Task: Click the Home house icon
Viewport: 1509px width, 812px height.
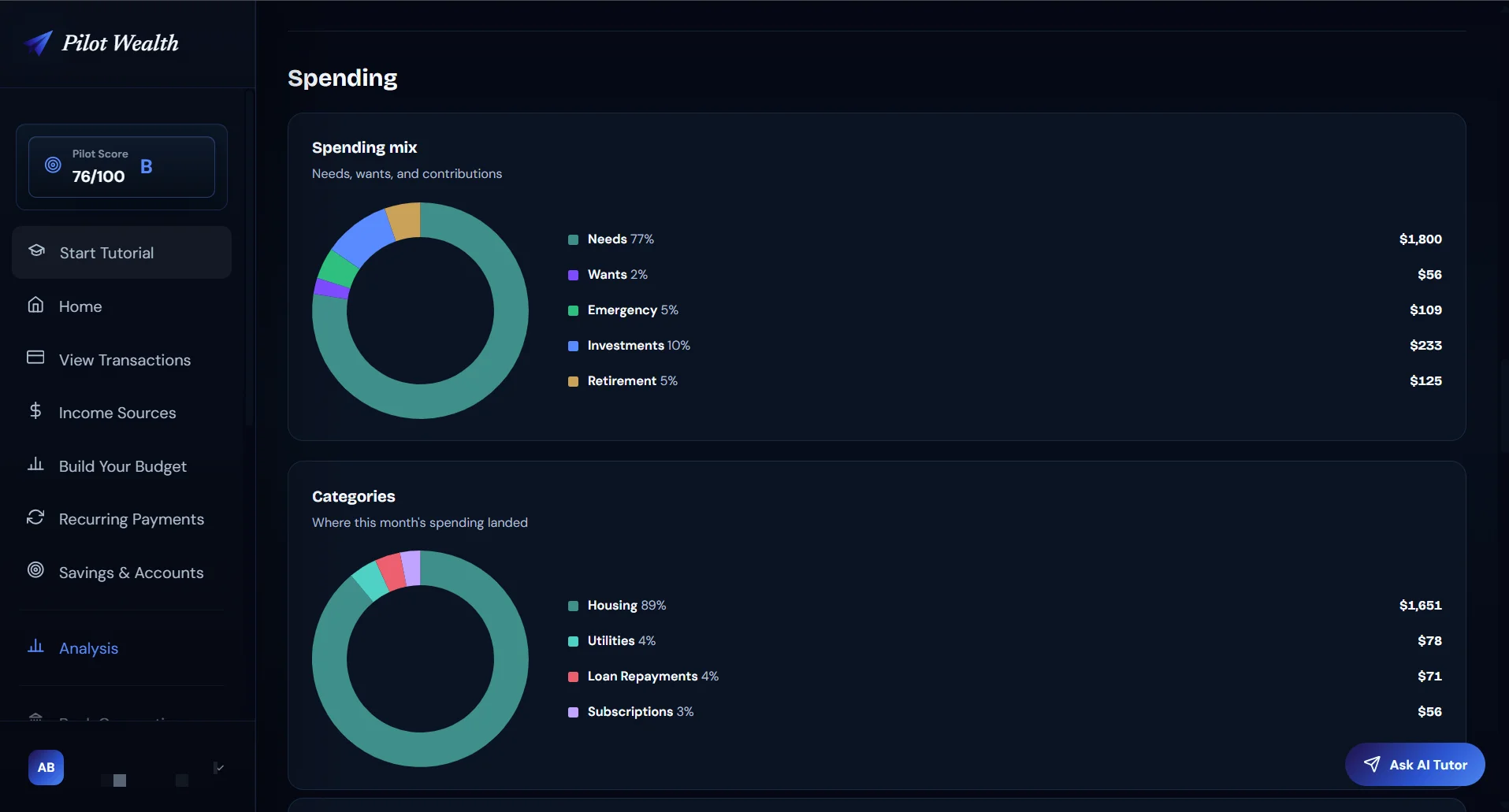Action: pyautogui.click(x=35, y=305)
